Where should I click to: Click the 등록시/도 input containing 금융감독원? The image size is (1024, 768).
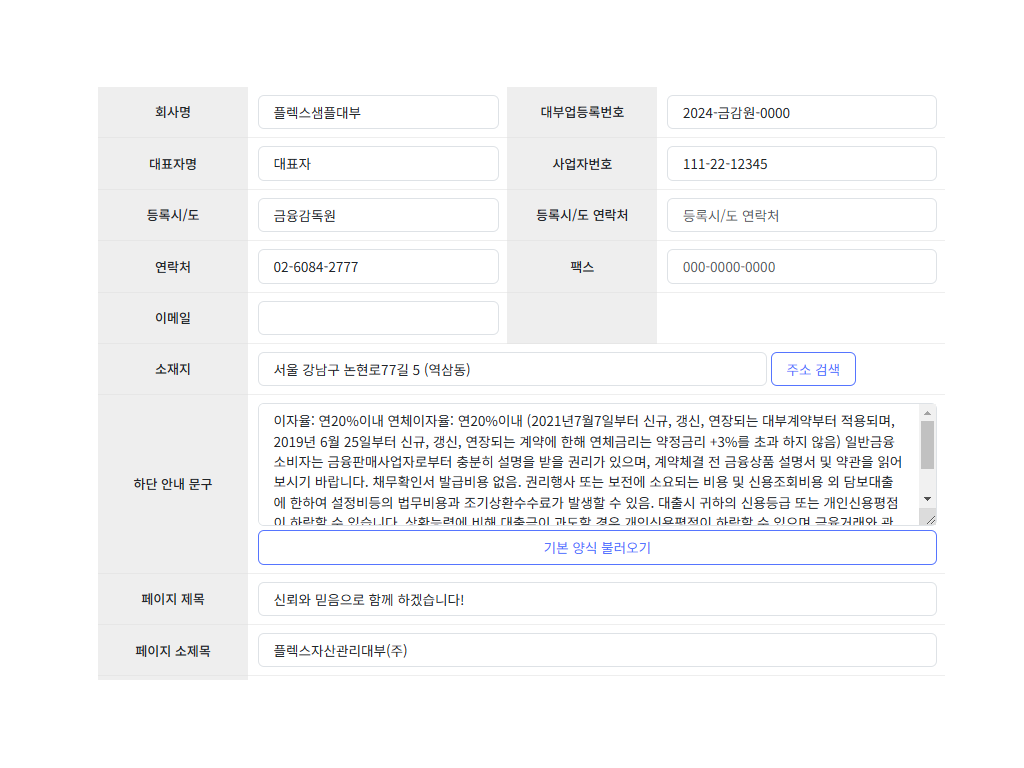pos(378,215)
